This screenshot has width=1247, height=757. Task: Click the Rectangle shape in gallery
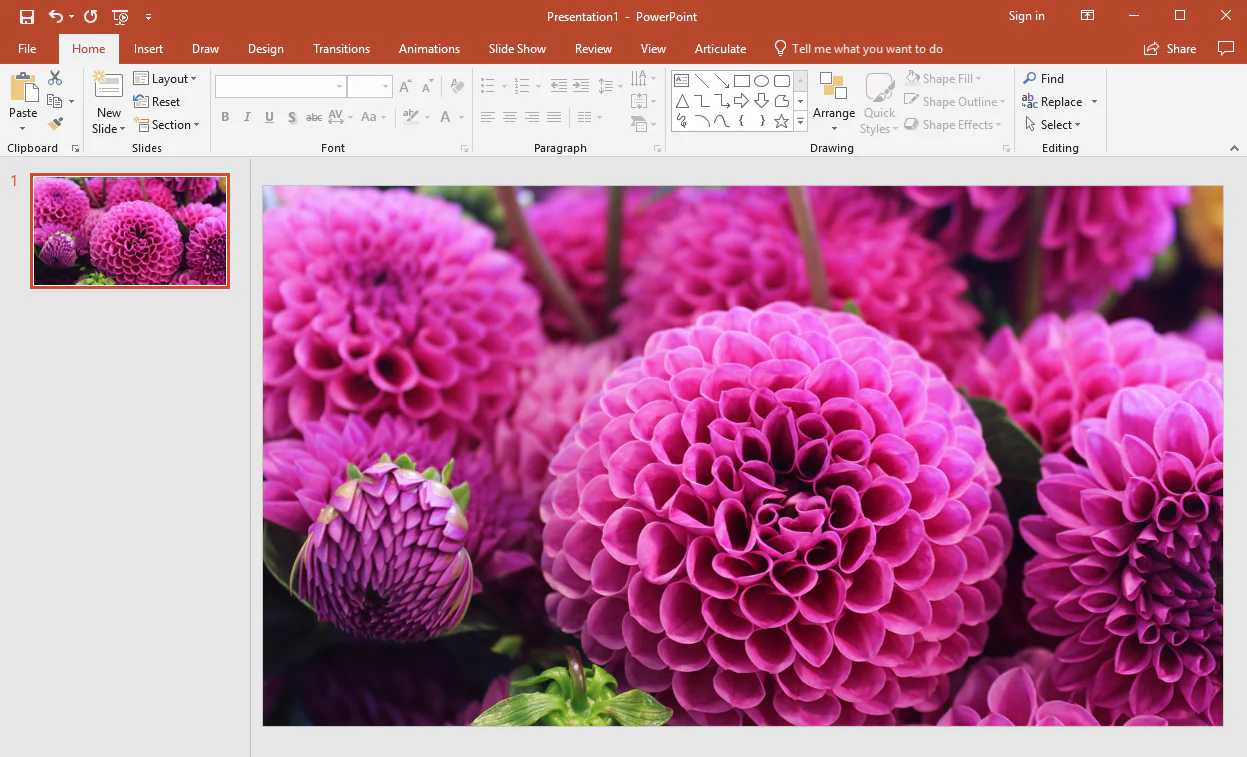742,81
